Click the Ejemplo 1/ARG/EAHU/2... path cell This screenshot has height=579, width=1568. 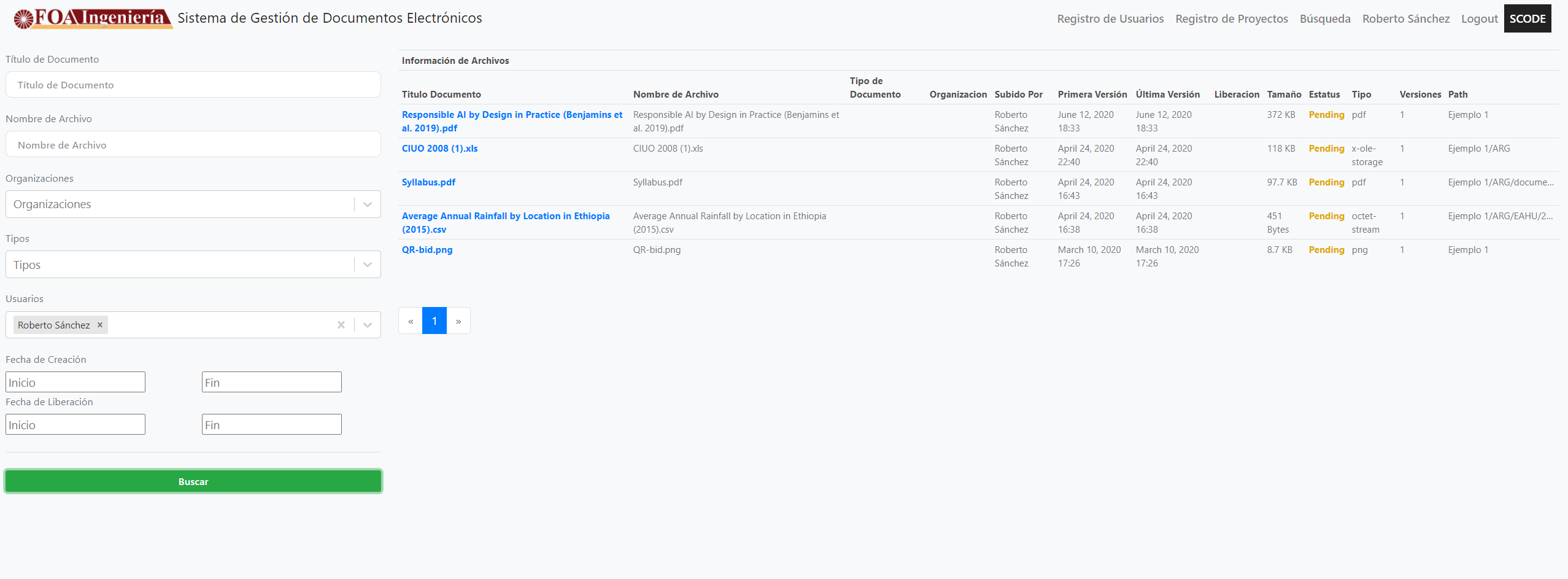pyautogui.click(x=1500, y=216)
